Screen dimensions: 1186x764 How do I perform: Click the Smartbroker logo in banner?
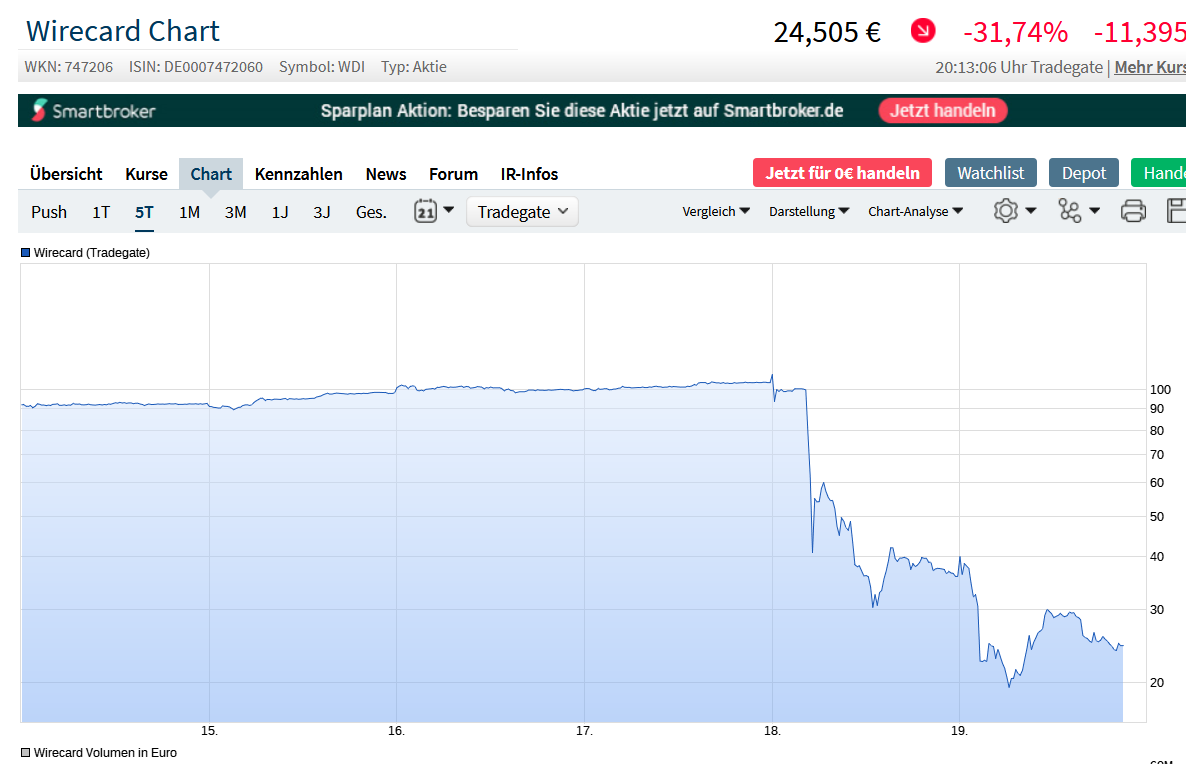click(x=94, y=110)
